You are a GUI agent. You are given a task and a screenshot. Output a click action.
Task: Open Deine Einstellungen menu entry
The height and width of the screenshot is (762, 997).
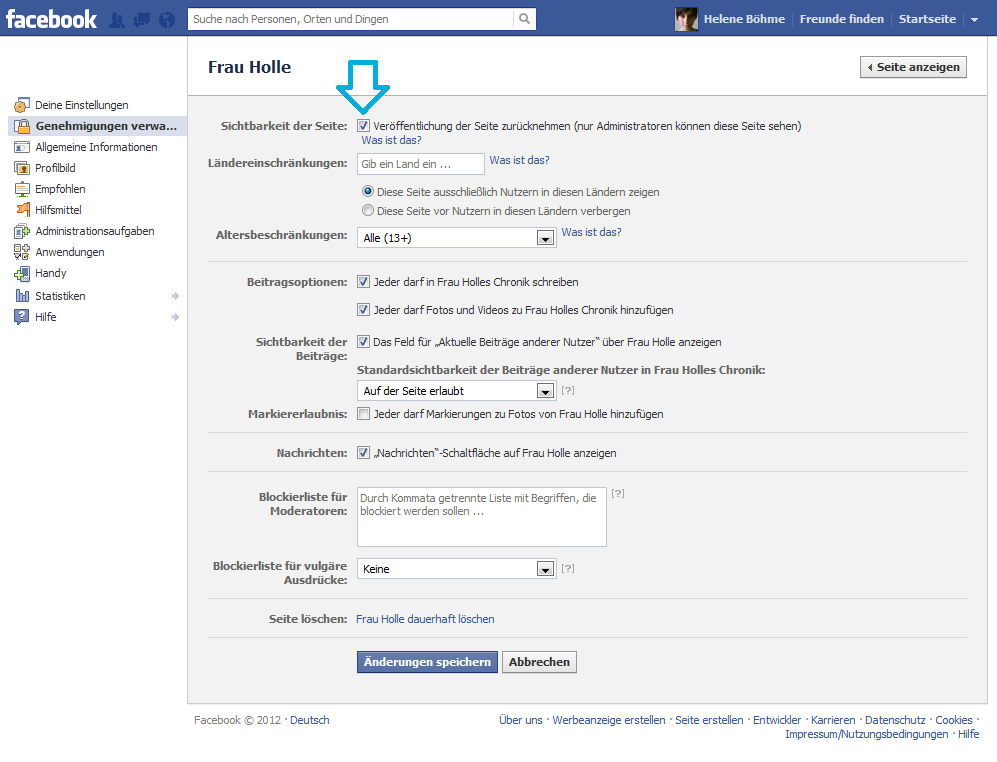click(x=81, y=105)
